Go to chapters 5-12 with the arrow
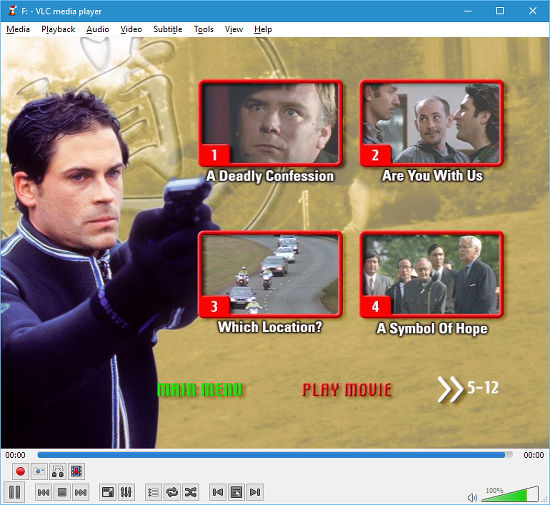550x505 pixels. 468,389
